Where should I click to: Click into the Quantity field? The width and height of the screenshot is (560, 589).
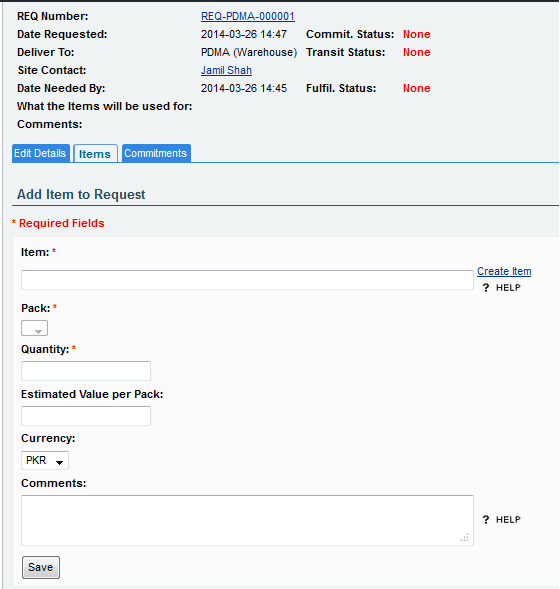(x=86, y=371)
